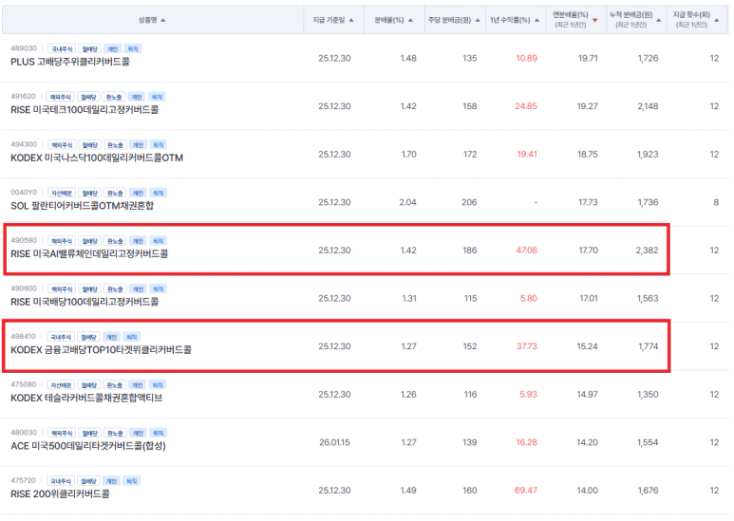Open PLUS 고배당주위클리커버드콜 product
Image resolution: width=734 pixels, height=521 pixels.
coord(70,62)
